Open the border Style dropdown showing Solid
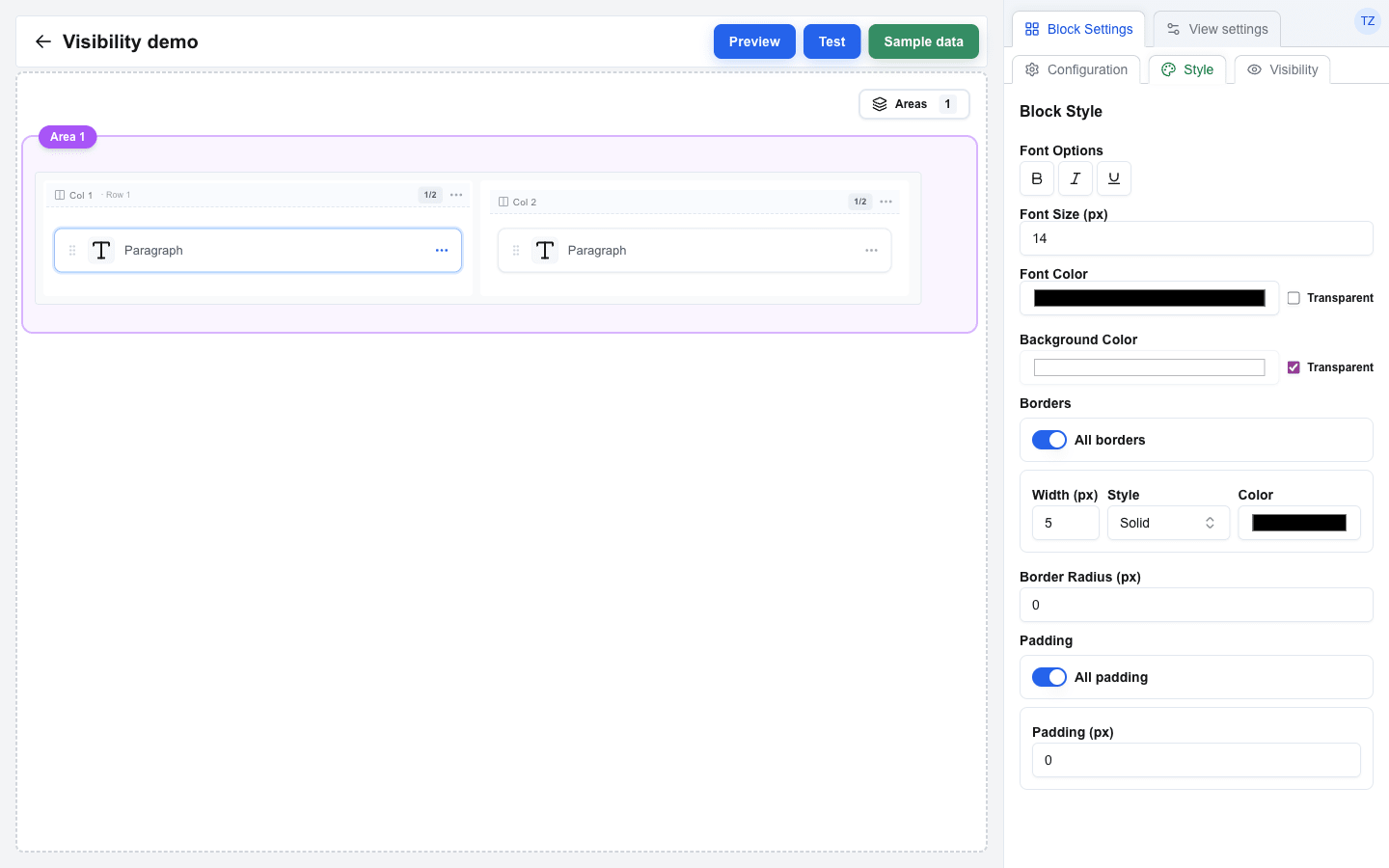Image resolution: width=1389 pixels, height=868 pixels. [1168, 523]
